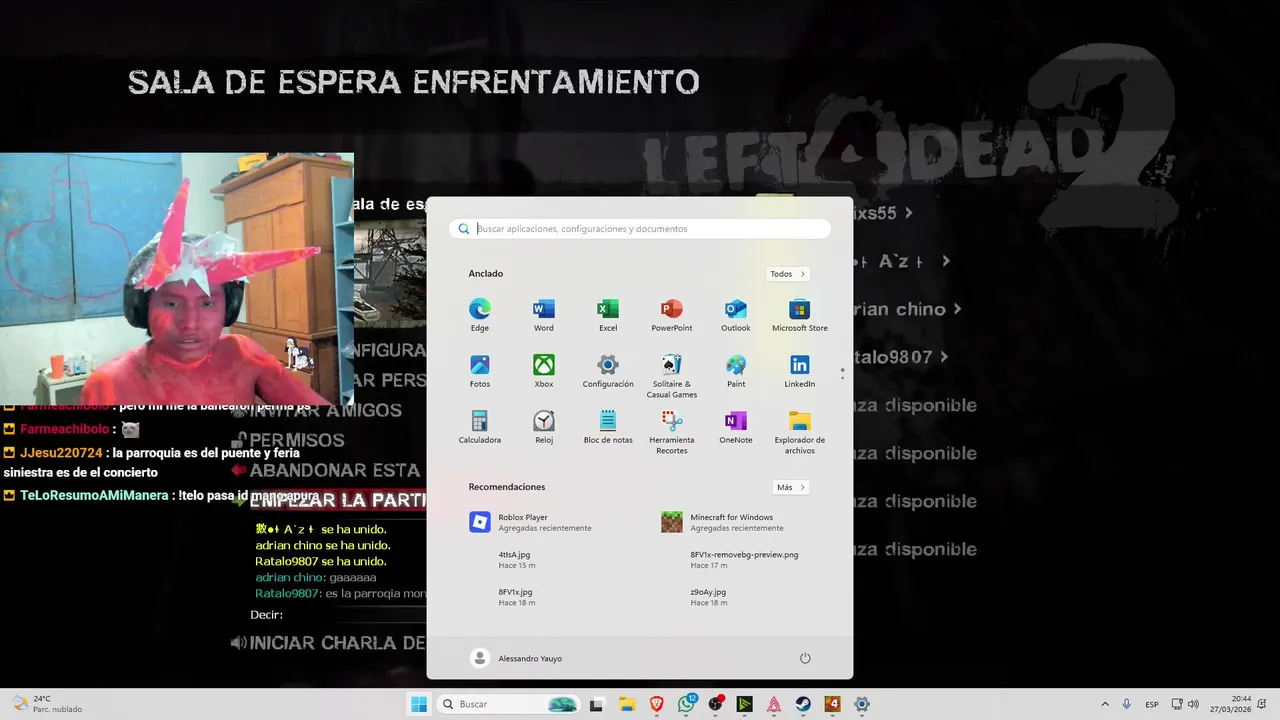Show hidden system tray icons
Screen dimensions: 1280x720
click(x=1105, y=704)
